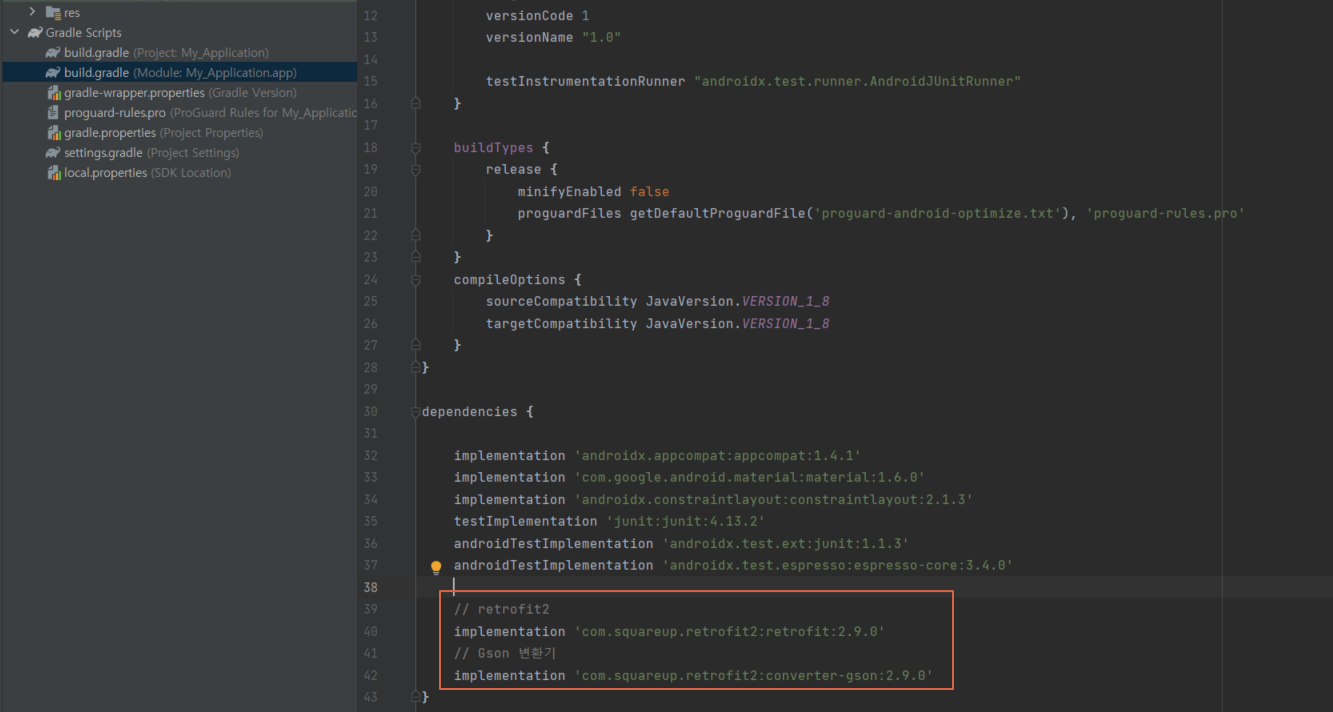Select build.gradle (Module: My_Application.app)
Image resolution: width=1333 pixels, height=712 pixels.
pos(180,72)
